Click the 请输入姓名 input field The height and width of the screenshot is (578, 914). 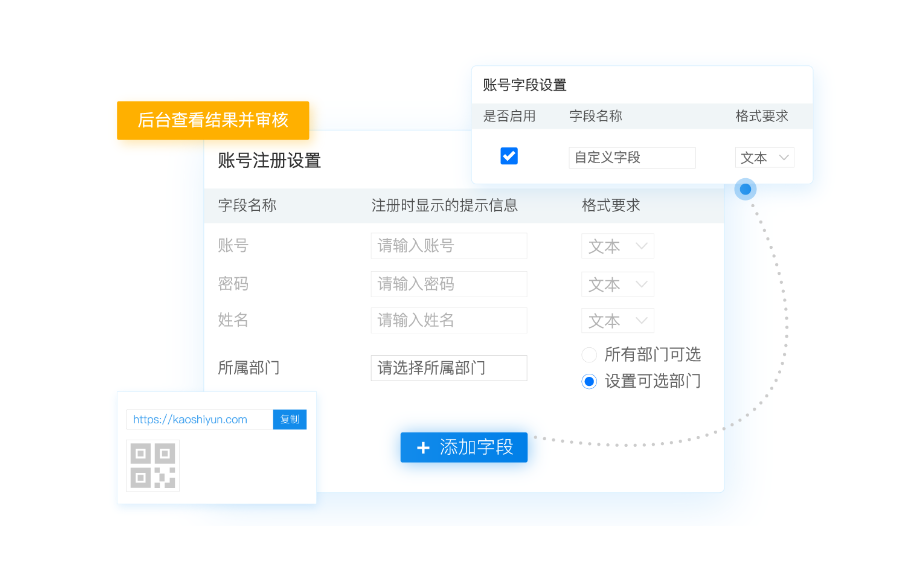coord(448,321)
